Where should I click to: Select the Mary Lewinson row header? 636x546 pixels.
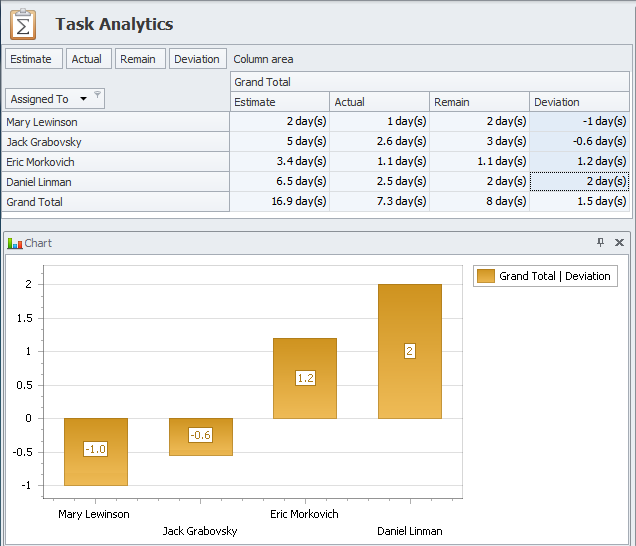(x=116, y=122)
